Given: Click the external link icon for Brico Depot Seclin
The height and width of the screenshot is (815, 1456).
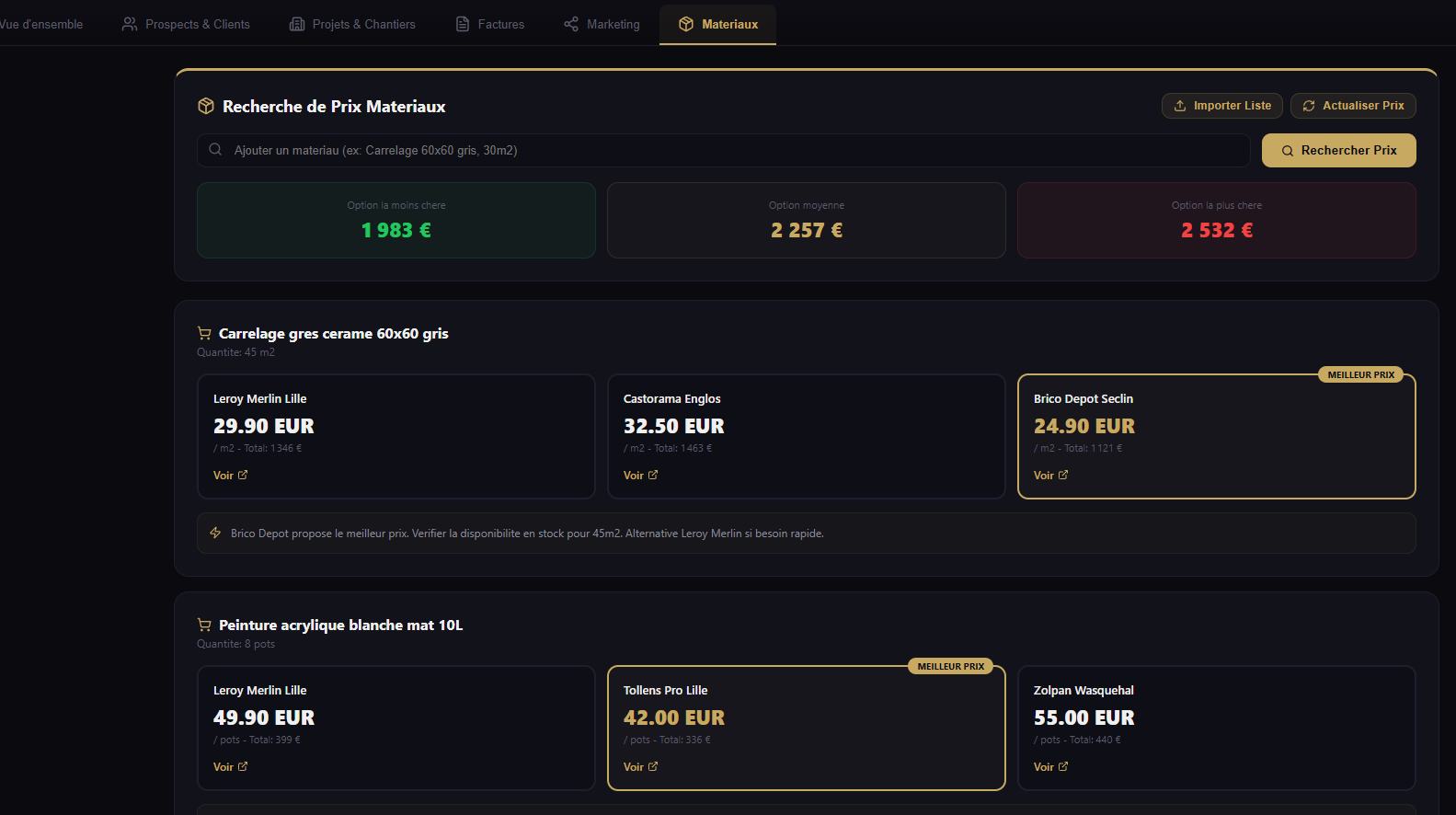Looking at the screenshot, I should click(x=1063, y=476).
